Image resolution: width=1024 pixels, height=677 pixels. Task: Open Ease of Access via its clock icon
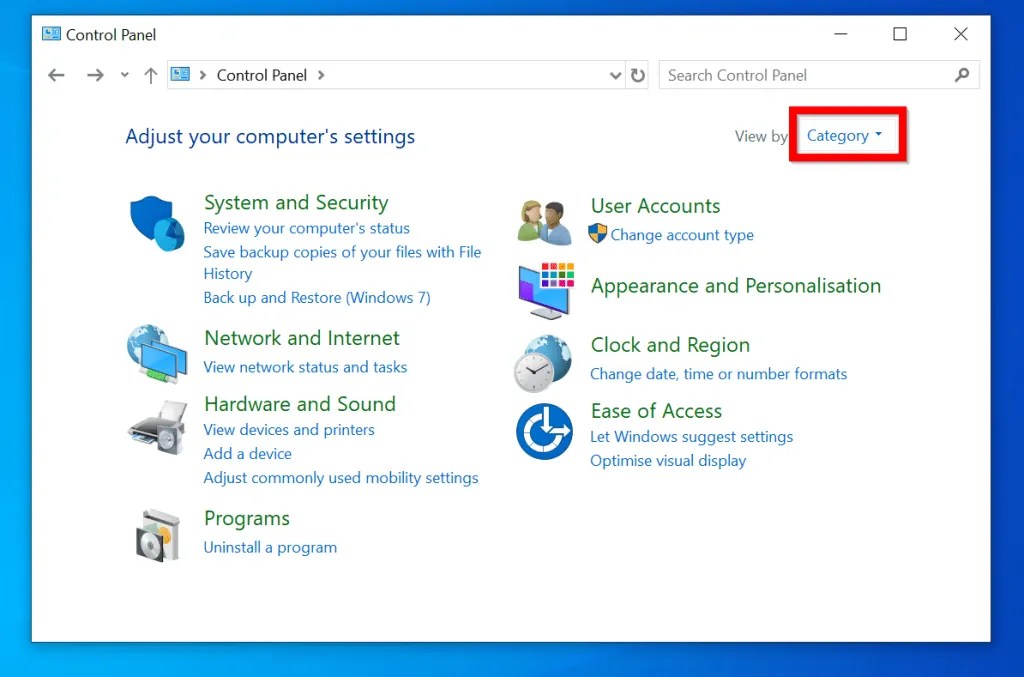(x=543, y=432)
